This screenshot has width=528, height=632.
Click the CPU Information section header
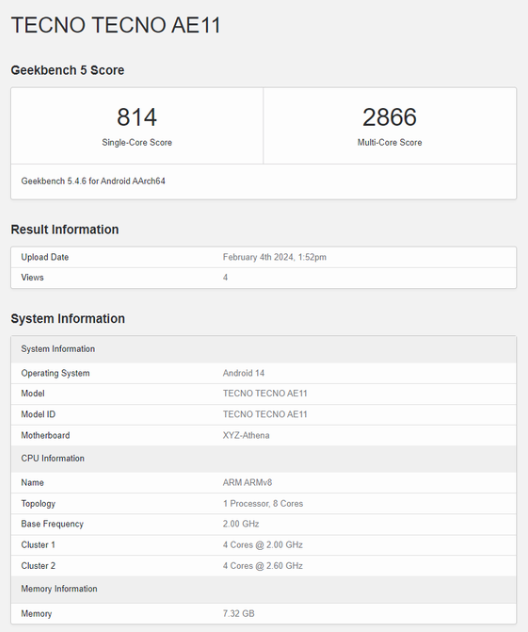[x=264, y=458]
